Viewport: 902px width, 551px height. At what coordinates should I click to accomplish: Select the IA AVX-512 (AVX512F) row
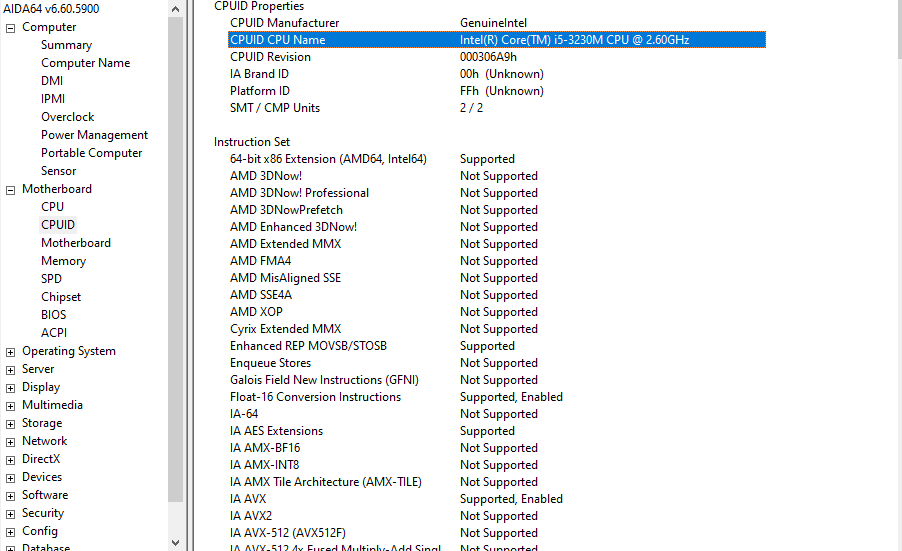click(497, 533)
